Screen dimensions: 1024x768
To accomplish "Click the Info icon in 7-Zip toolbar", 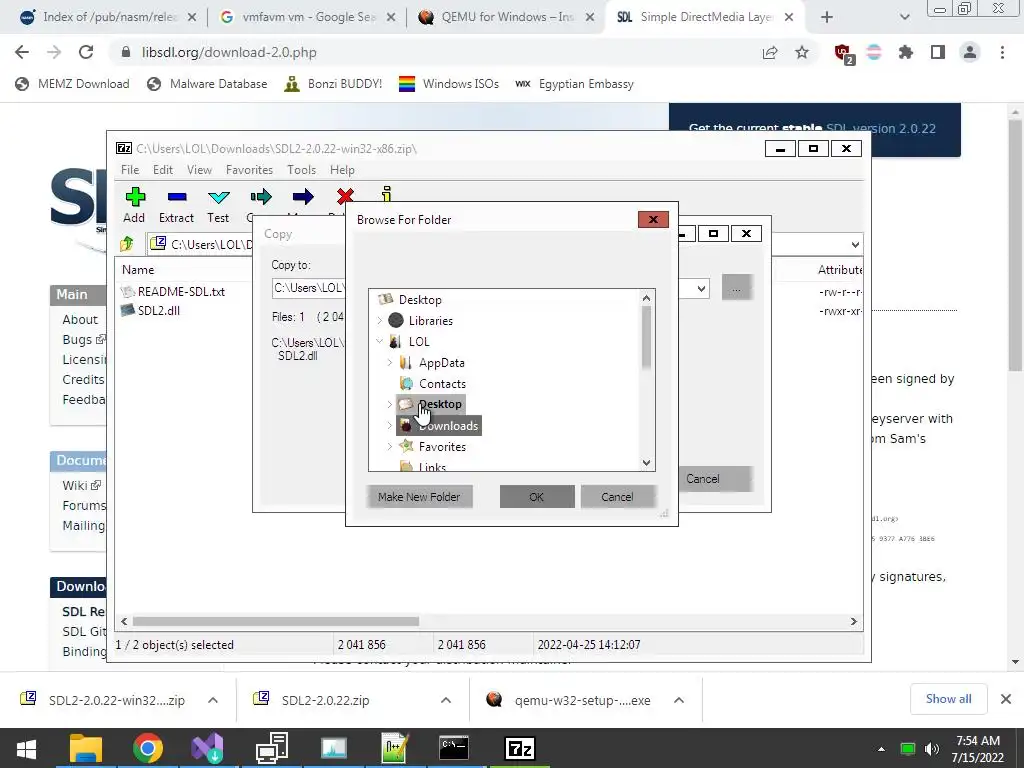I will coord(387,193).
